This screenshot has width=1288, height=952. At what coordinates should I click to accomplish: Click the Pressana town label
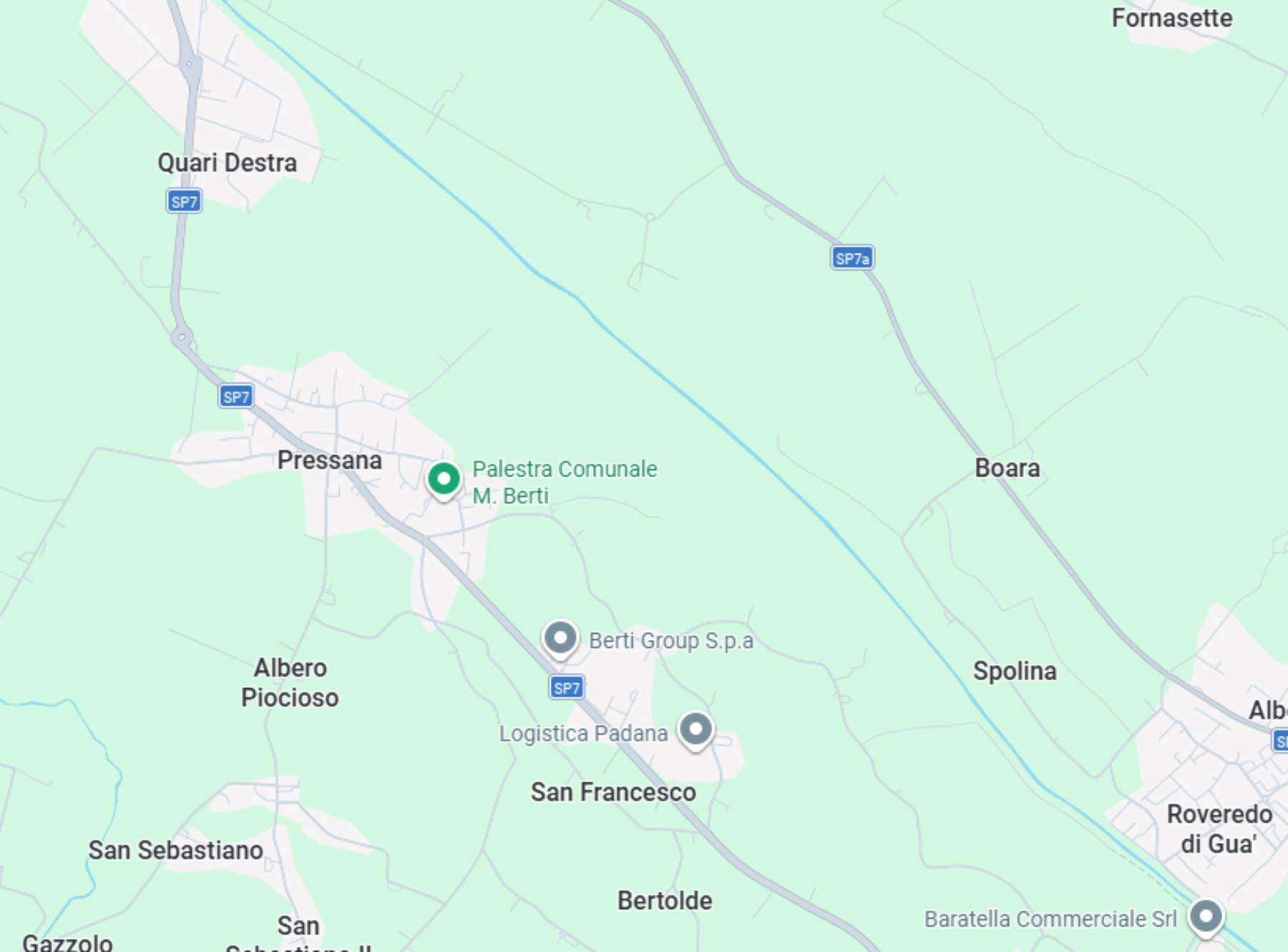pos(330,460)
